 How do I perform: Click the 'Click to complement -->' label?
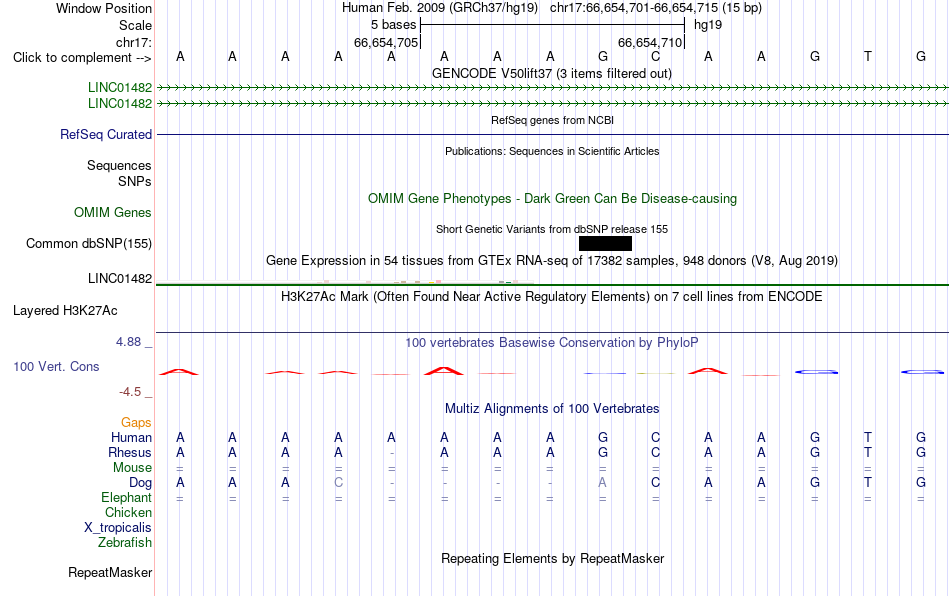82,58
